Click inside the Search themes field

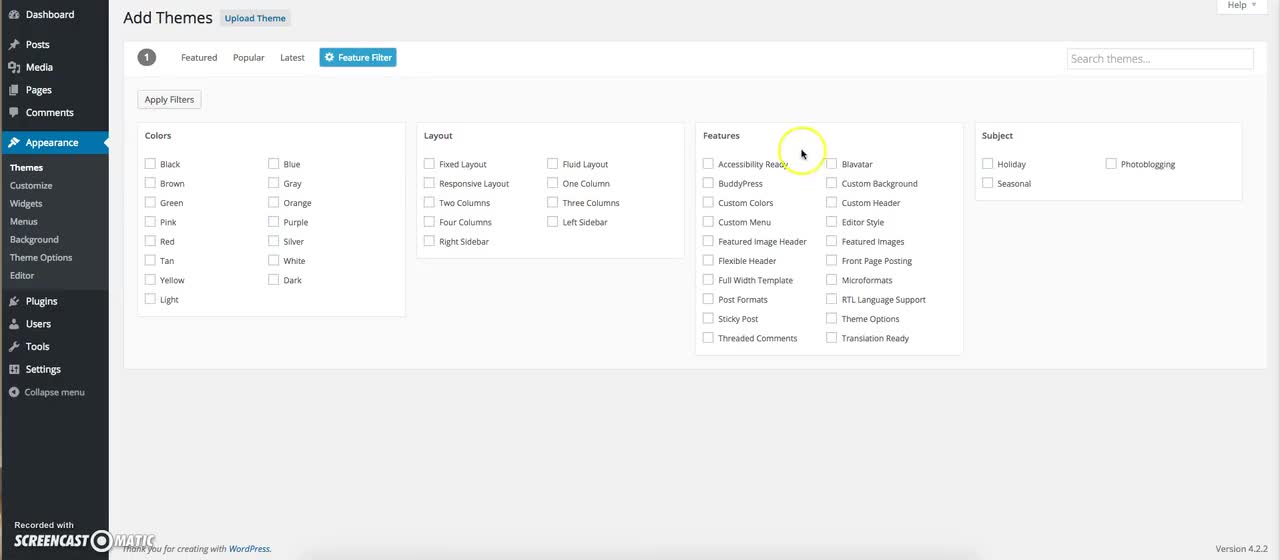(1159, 59)
